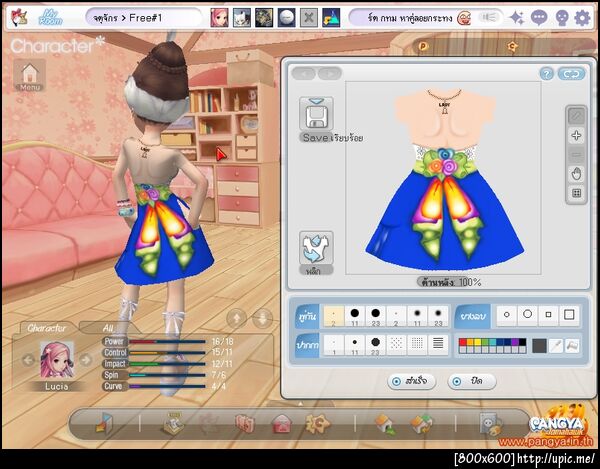The width and height of the screenshot is (600, 469).
Task: Select the pencil draw tool in side toolbar
Action: pyautogui.click(x=576, y=116)
